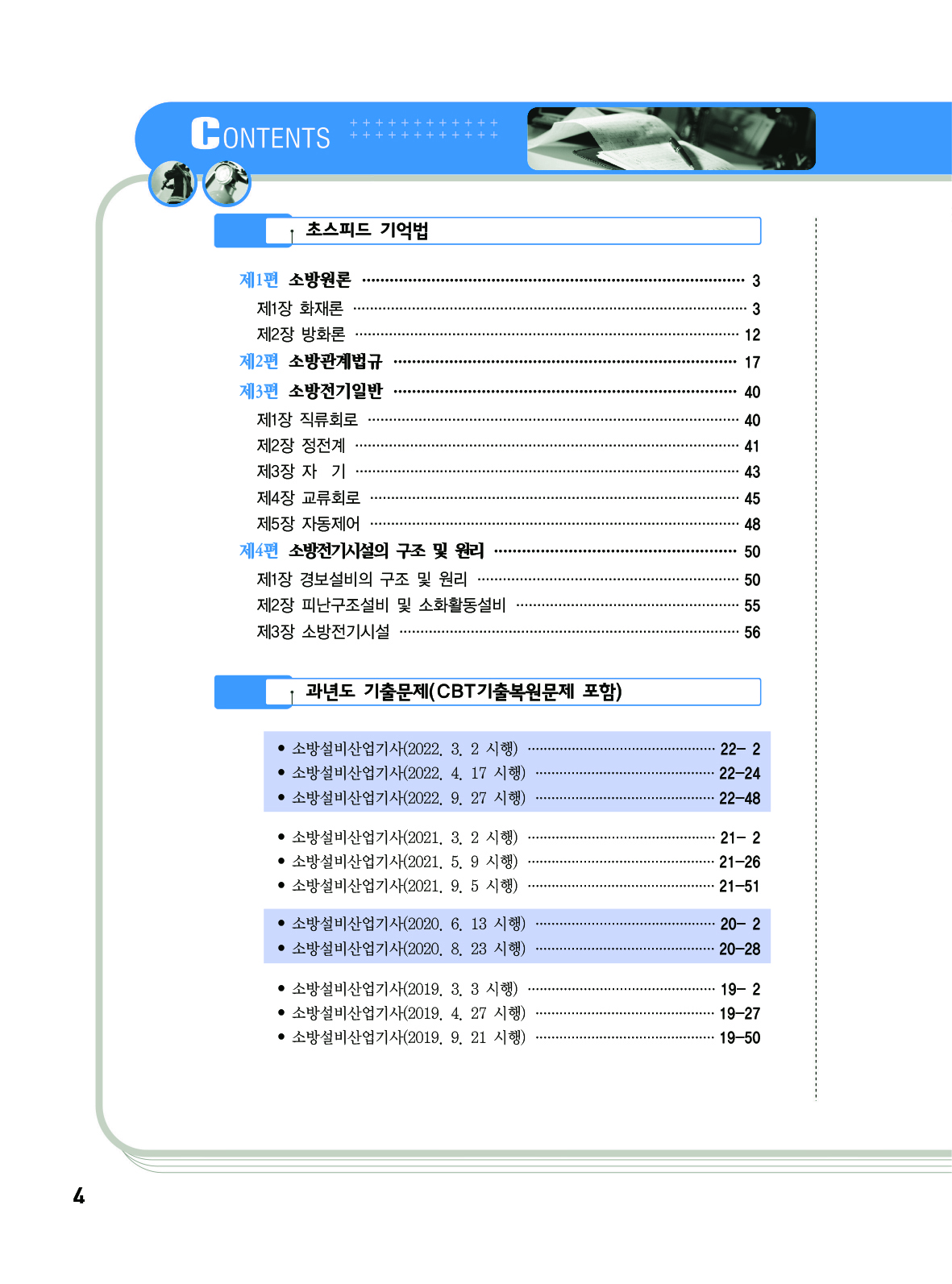This screenshot has width=952, height=1284.
Task: Open 제1장 직류회로 entry
Action: (x=509, y=420)
